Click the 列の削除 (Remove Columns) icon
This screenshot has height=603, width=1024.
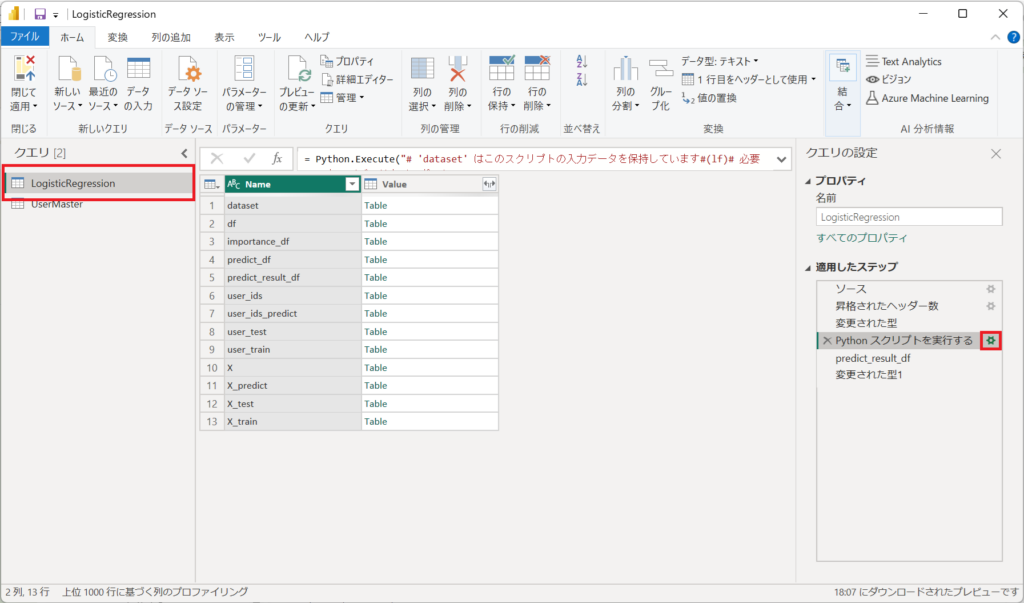[458, 69]
